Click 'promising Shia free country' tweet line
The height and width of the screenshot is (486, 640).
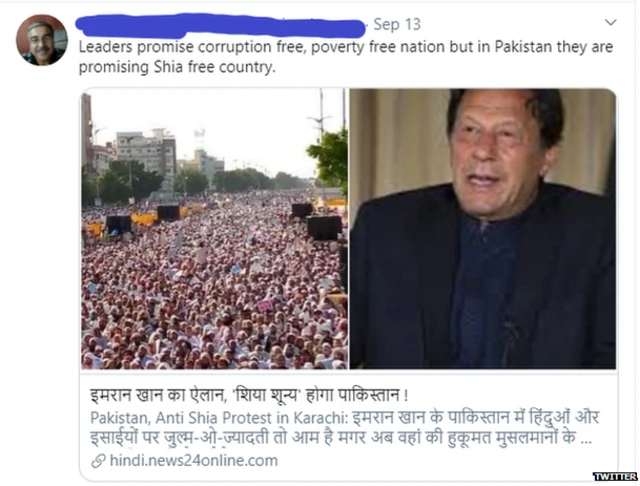tap(177, 67)
